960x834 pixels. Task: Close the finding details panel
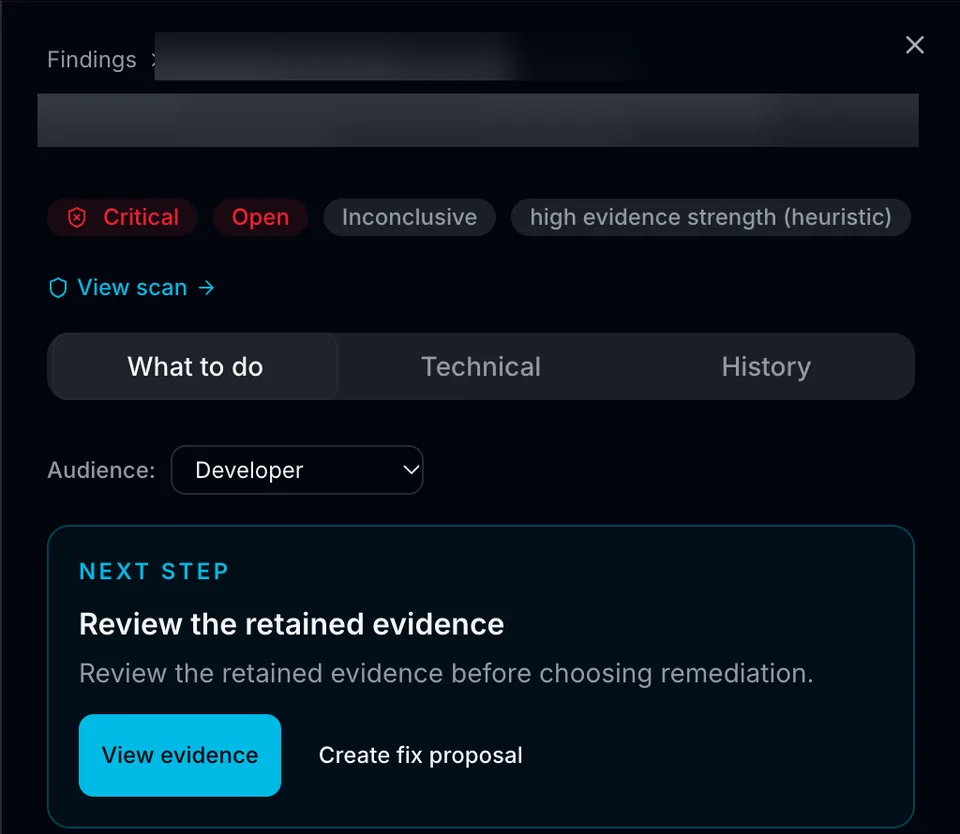click(x=914, y=45)
